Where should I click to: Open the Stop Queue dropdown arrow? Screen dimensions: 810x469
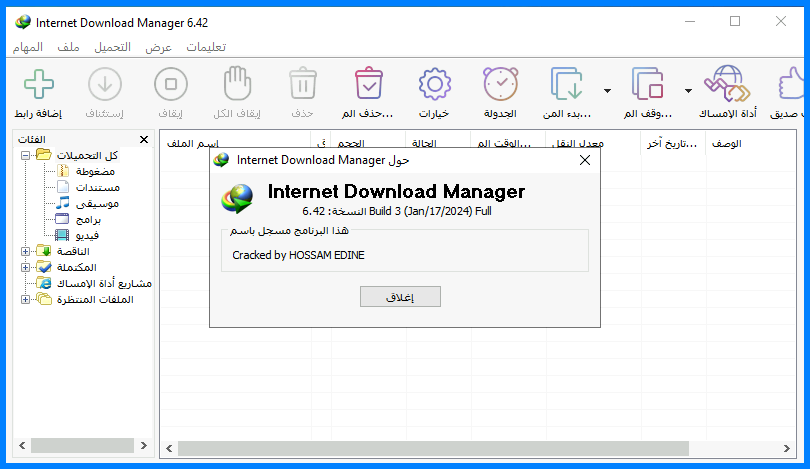(x=688, y=91)
